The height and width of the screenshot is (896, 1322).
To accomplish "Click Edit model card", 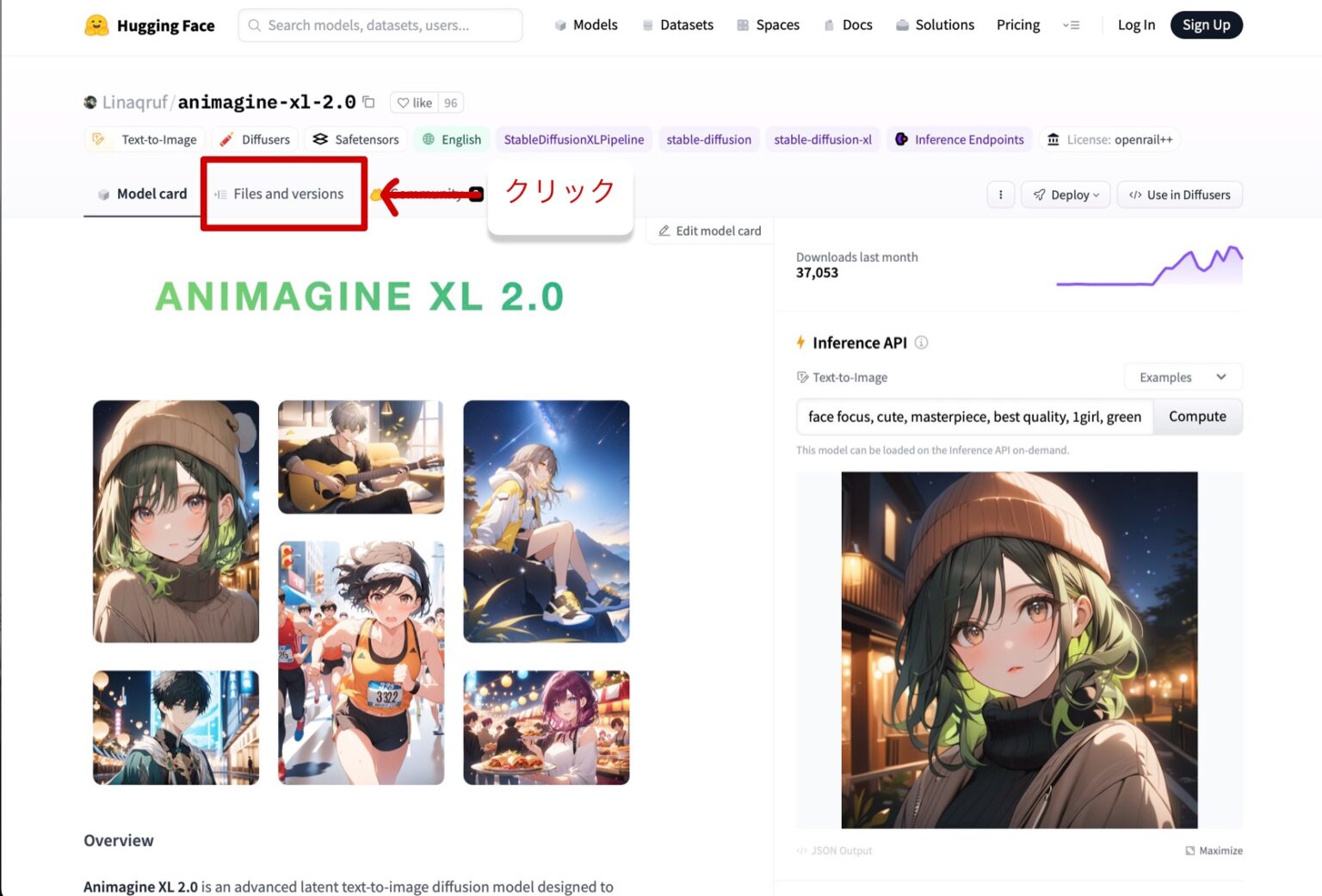I will [708, 230].
